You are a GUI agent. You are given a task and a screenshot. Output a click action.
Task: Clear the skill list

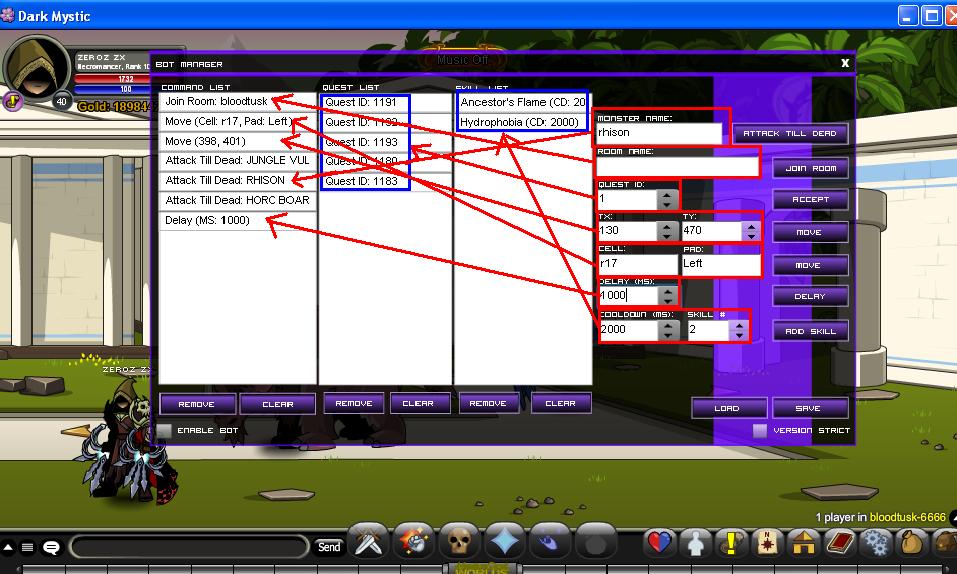(560, 403)
